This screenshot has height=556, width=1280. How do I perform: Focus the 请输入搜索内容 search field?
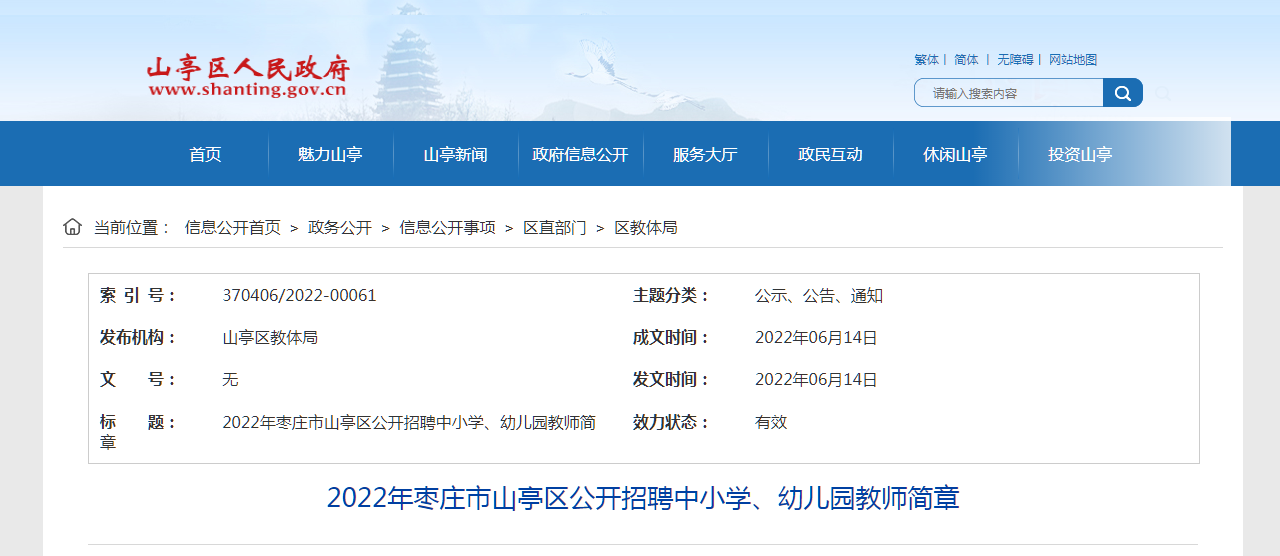click(1008, 93)
